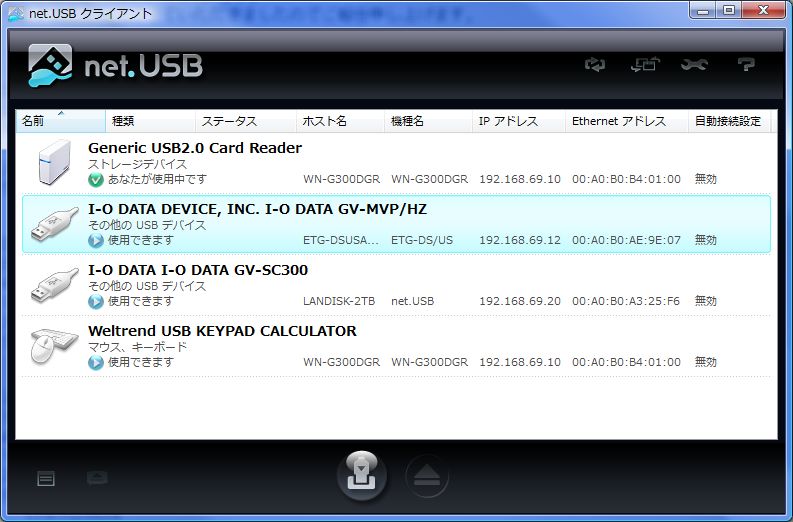Click the net.USB logo icon
The image size is (793, 522).
[50, 66]
